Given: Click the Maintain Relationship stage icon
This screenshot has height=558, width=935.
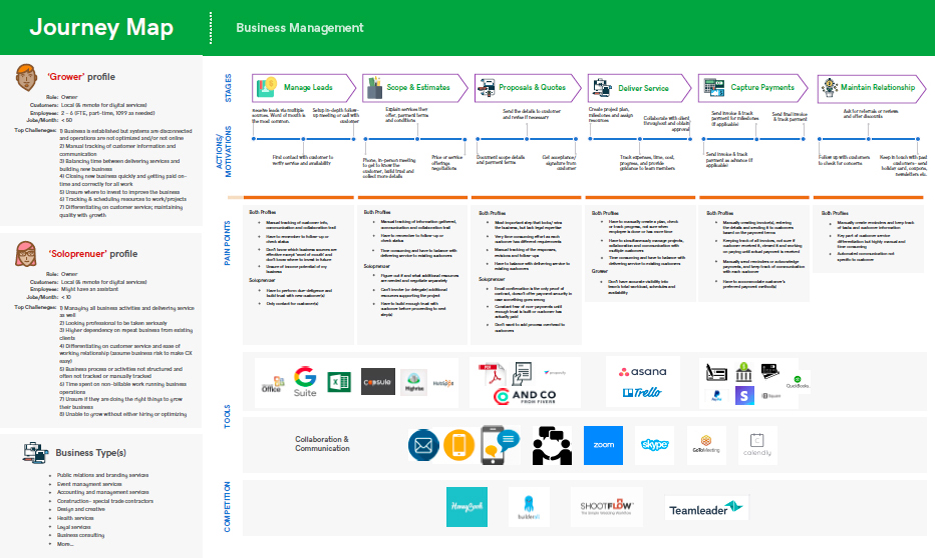Looking at the screenshot, I should click(829, 88).
